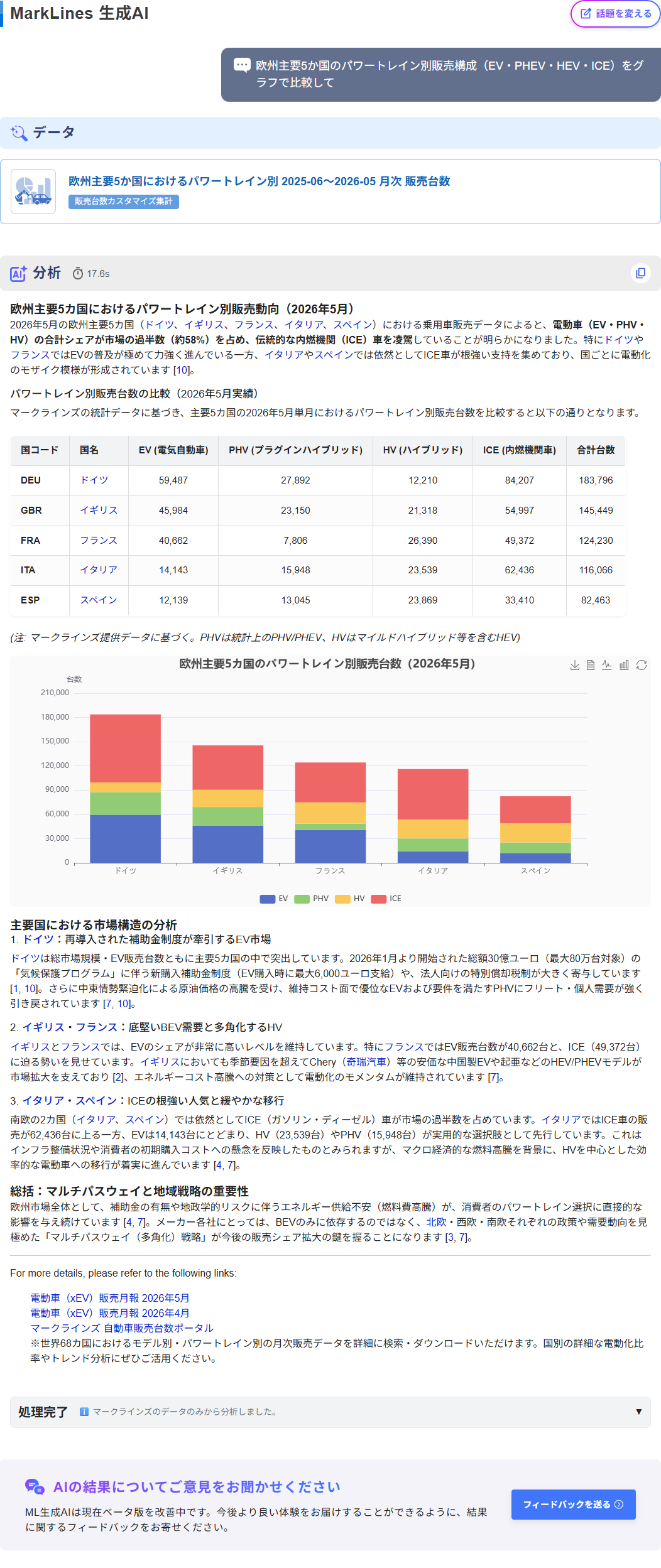Click the 合計台数 column header

(x=596, y=450)
